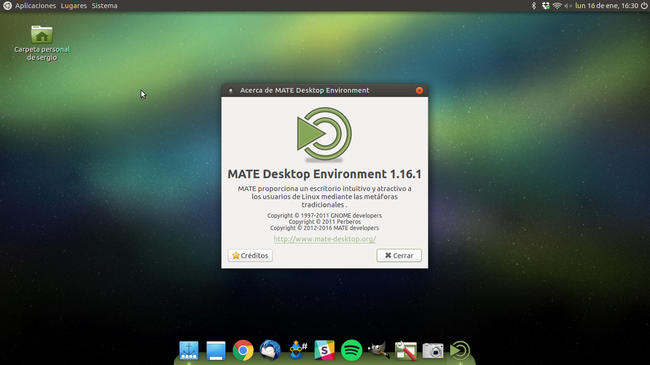650x365 pixels.
Task: Click the Copyright 1997-2011 GNOME developers line
Action: (325, 216)
